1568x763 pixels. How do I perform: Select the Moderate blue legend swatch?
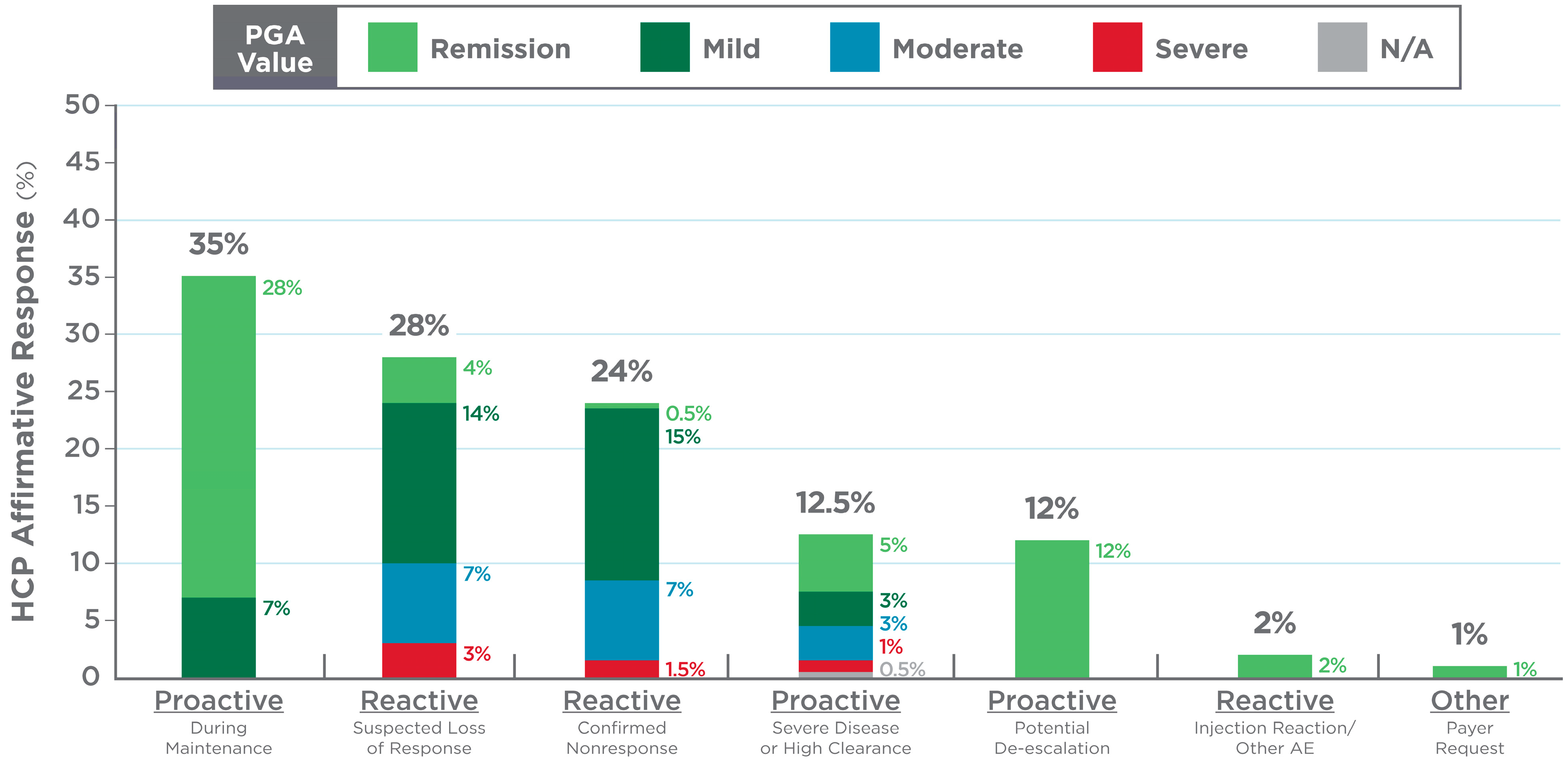[x=855, y=47]
